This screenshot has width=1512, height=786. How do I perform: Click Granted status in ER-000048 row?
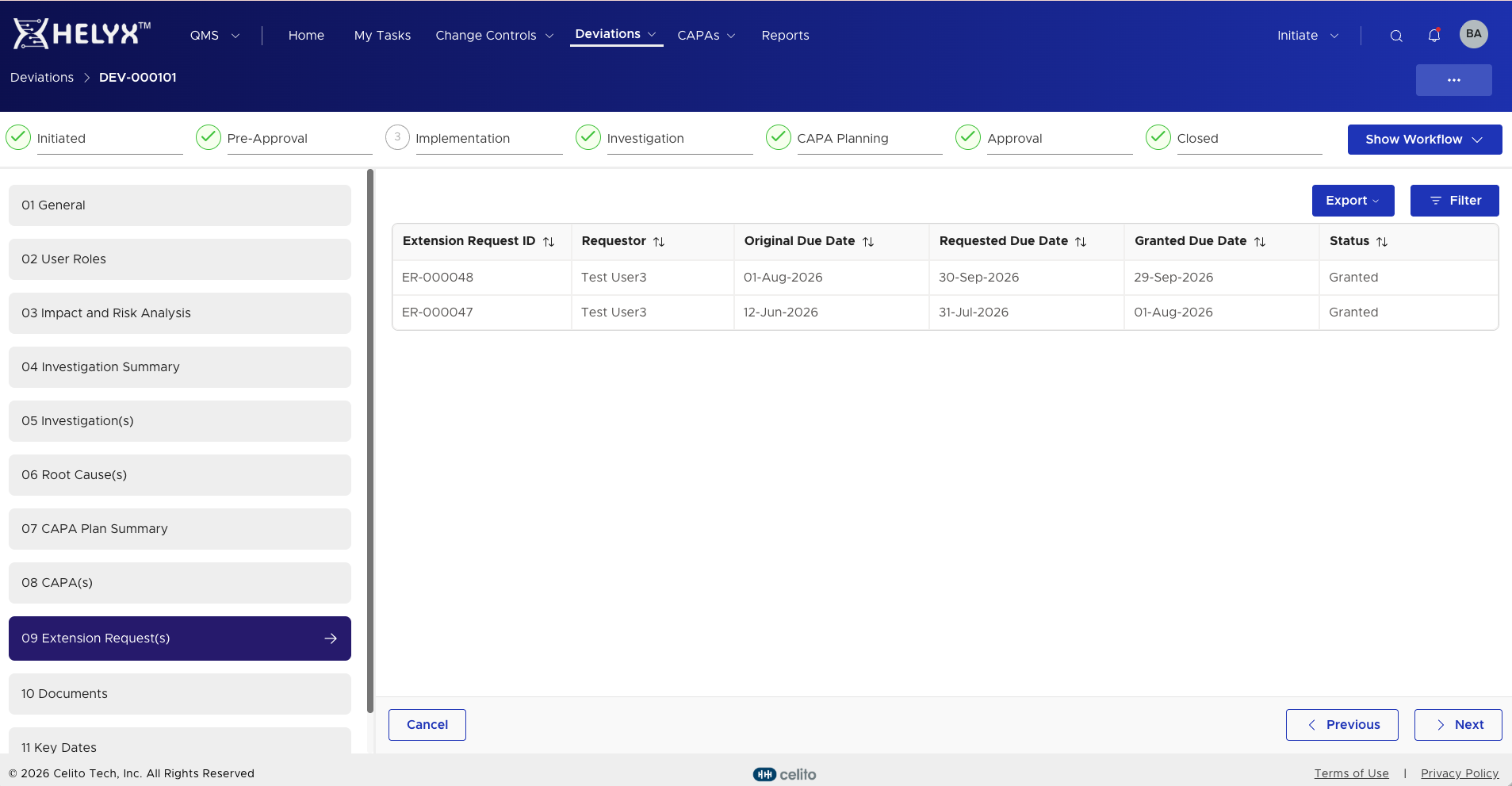click(1353, 278)
